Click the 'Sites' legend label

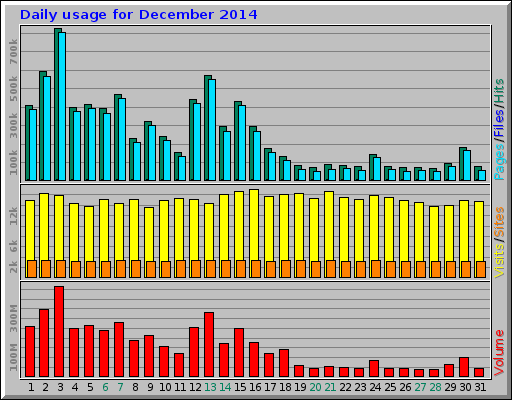[499, 222]
